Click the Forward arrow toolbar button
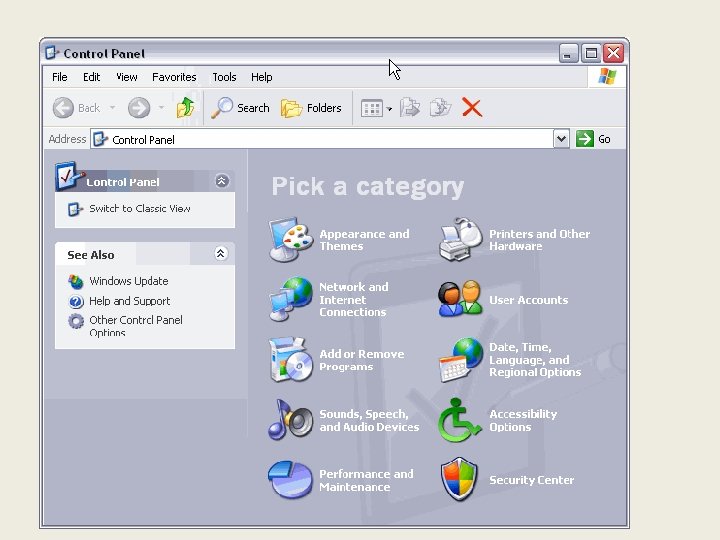The height and width of the screenshot is (540, 720). [x=139, y=108]
